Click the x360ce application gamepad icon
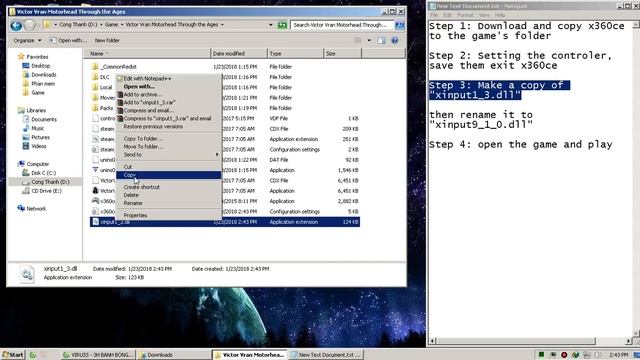The width and height of the screenshot is (640, 360). click(95, 201)
